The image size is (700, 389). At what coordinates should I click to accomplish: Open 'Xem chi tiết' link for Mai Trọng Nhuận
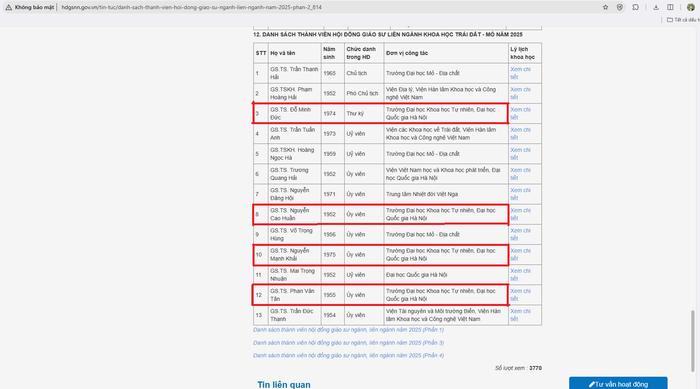(520, 275)
